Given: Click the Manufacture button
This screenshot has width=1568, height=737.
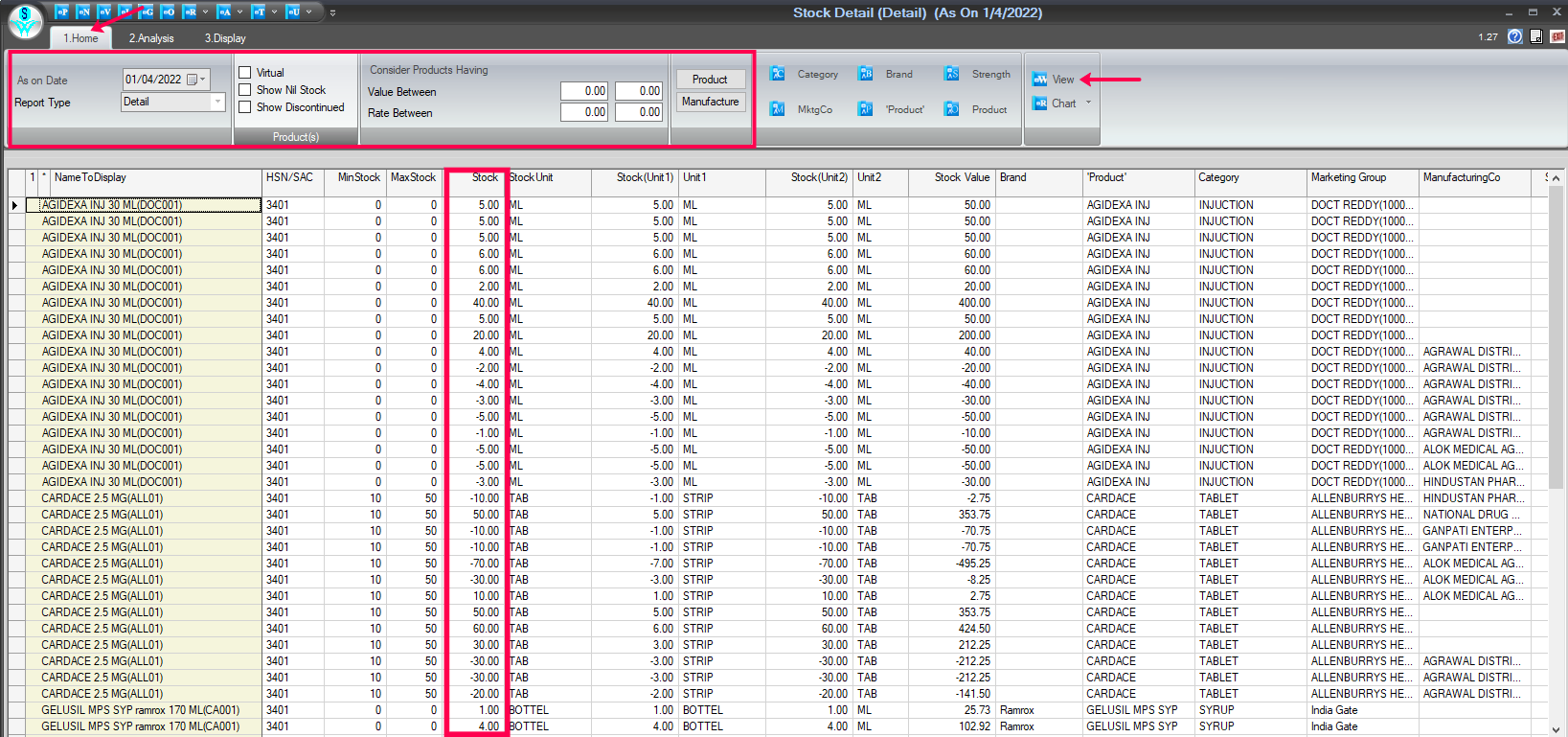Looking at the screenshot, I should click(710, 102).
